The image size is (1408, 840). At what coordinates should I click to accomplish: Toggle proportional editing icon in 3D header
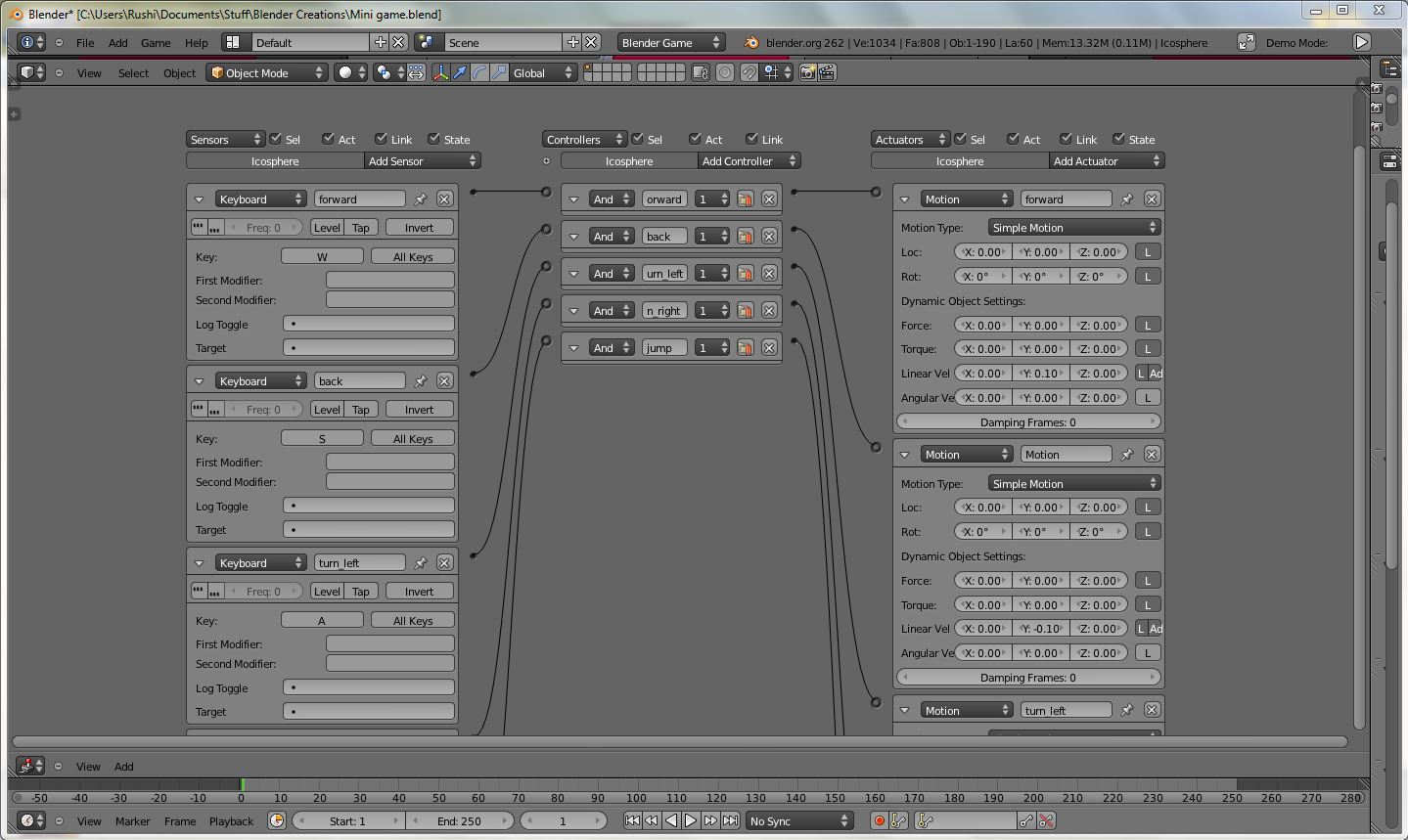(x=725, y=72)
